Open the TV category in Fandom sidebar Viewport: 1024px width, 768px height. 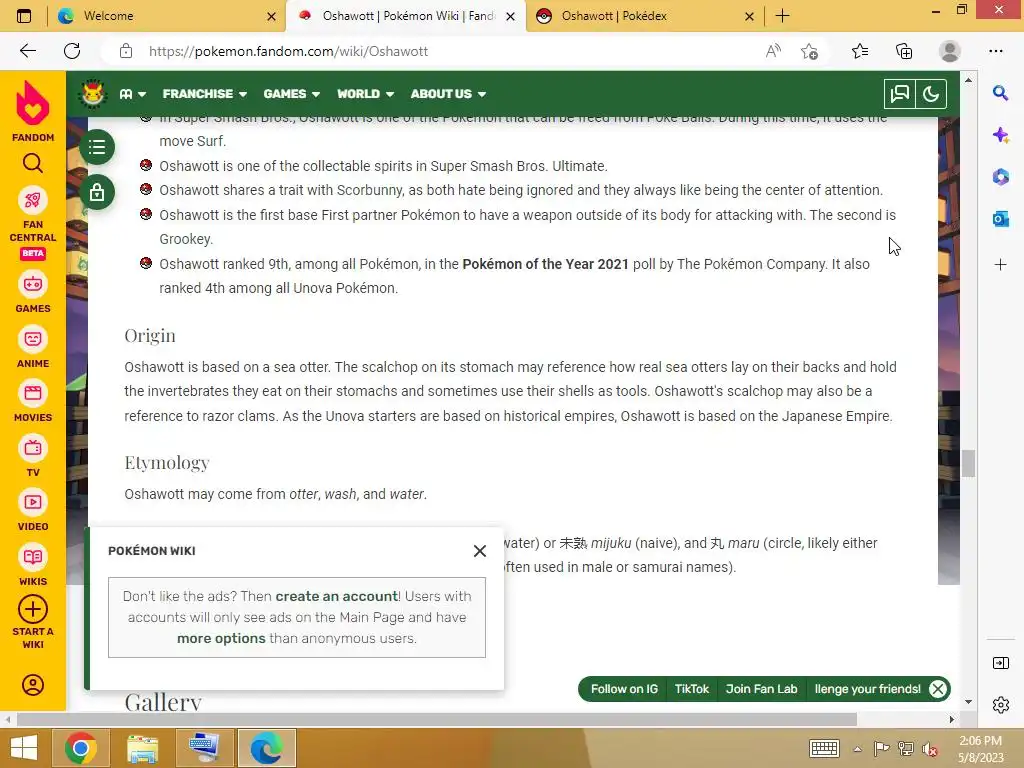(33, 456)
